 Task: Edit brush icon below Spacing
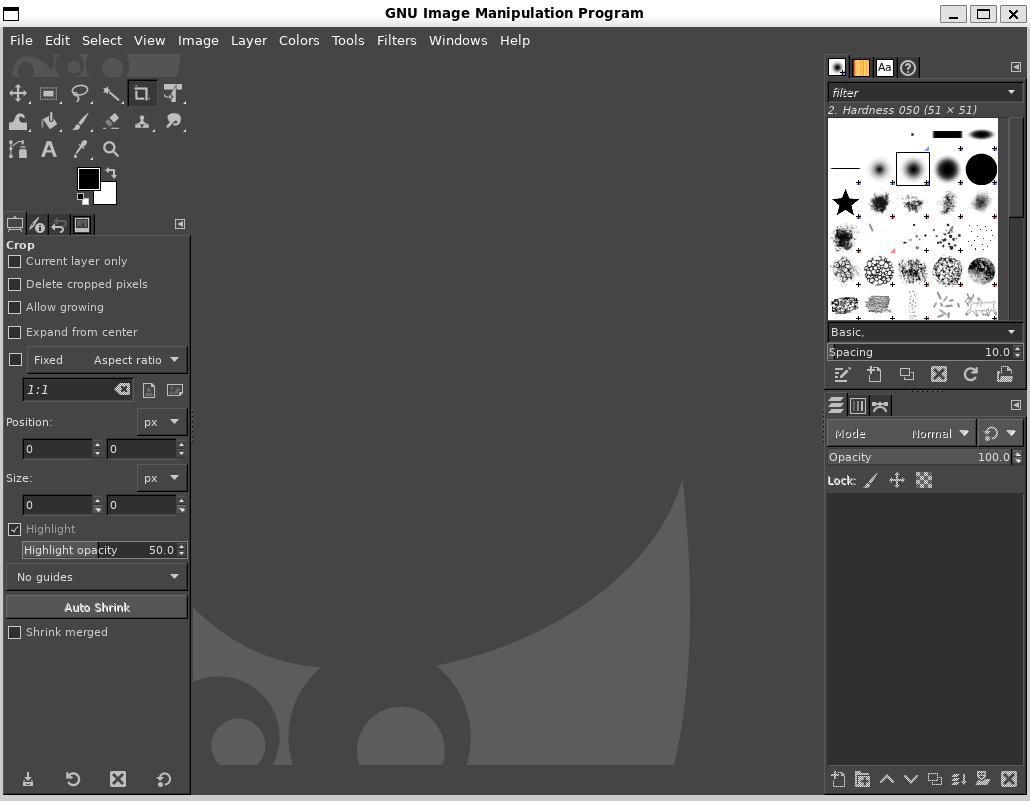(842, 375)
